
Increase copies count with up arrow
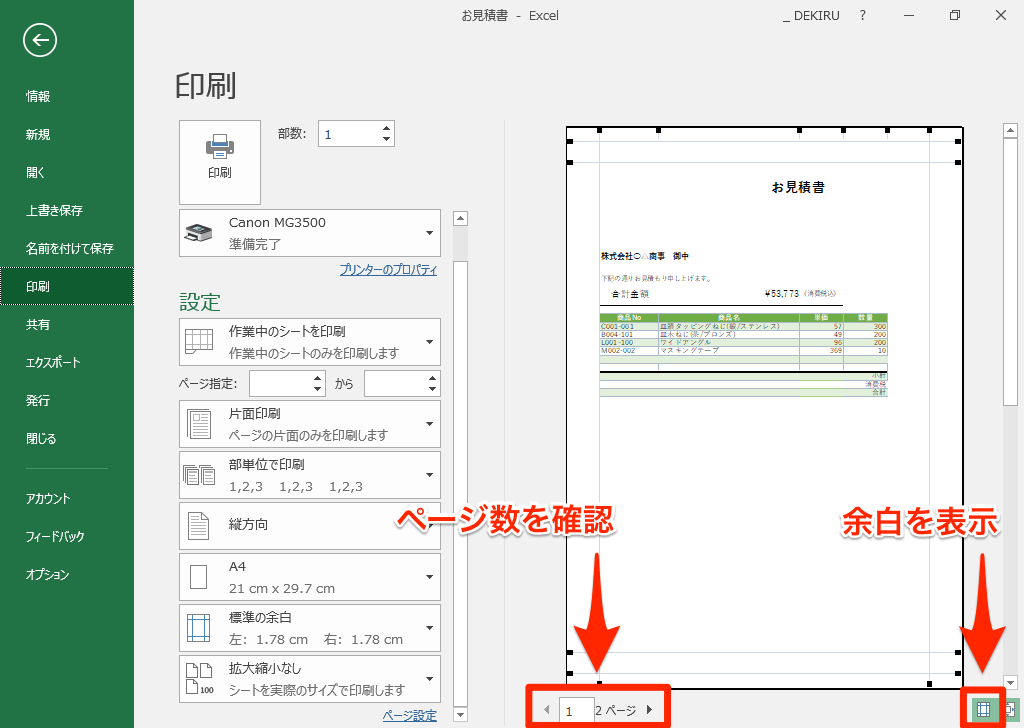point(387,128)
